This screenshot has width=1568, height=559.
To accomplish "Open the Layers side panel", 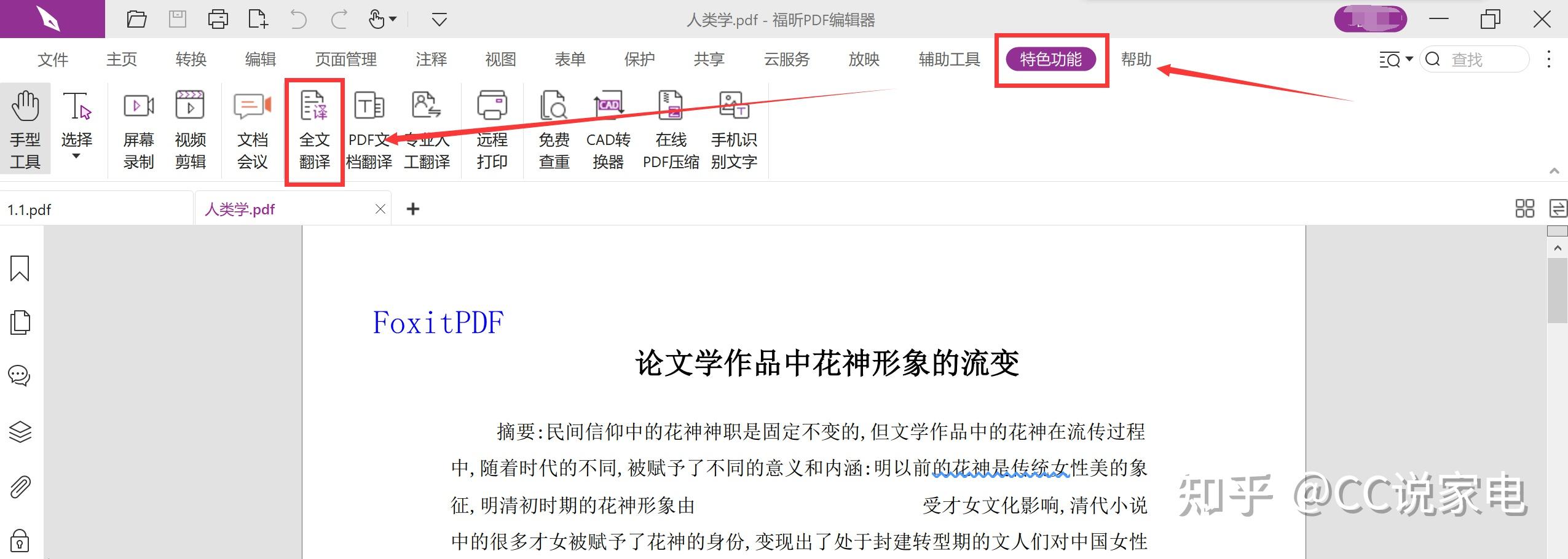I will (20, 432).
